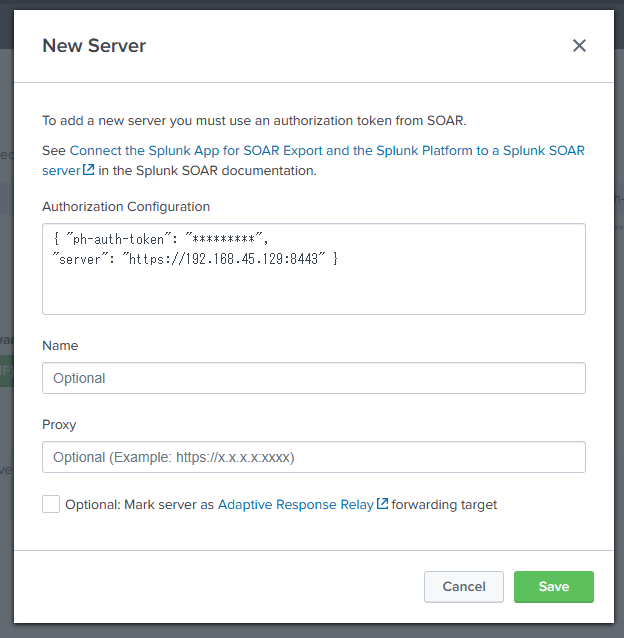This screenshot has width=624, height=638.
Task: Close the New Server dialog
Action: (x=579, y=46)
